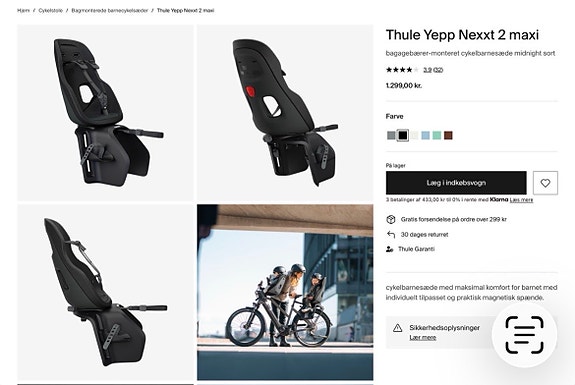Click the 30 dages returret arrow icon
This screenshot has width=575, height=385.
tap(391, 234)
